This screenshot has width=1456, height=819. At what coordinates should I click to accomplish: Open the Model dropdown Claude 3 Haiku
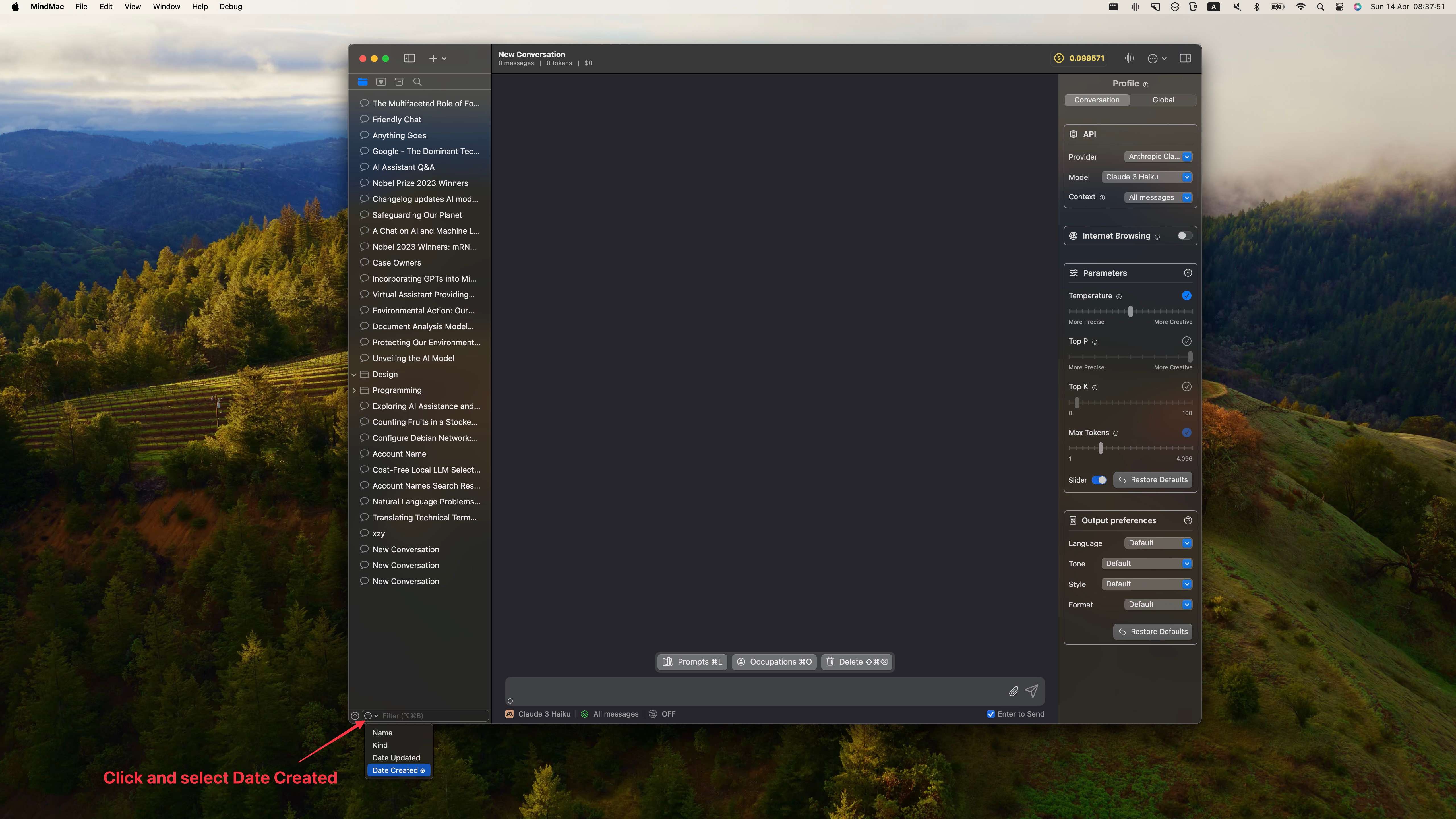click(x=1147, y=177)
